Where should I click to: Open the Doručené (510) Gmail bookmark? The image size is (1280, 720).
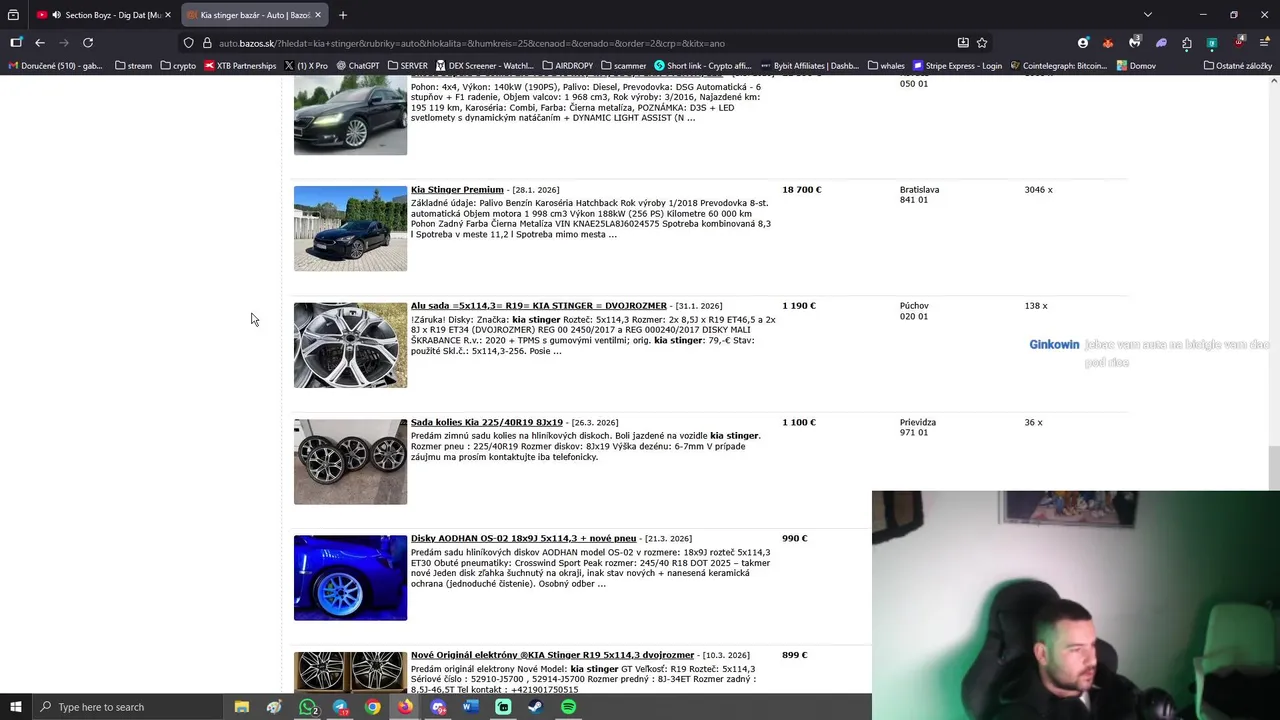55,66
